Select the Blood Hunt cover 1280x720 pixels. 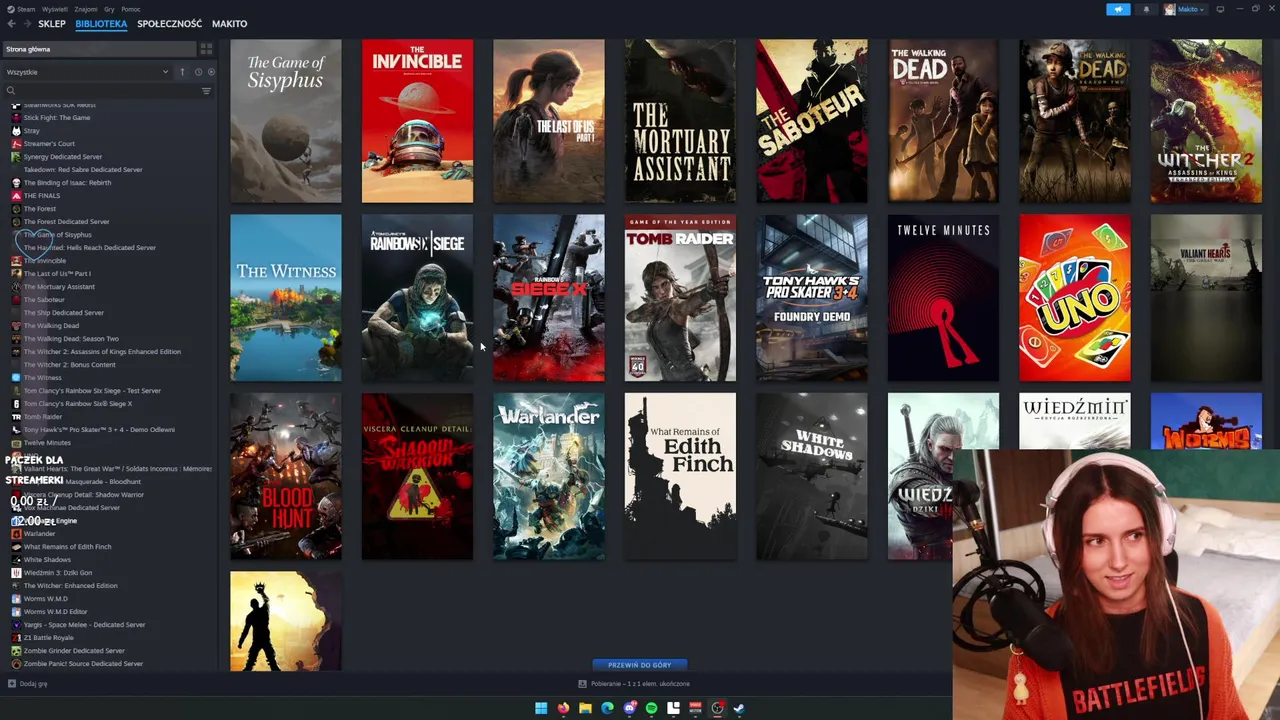286,476
